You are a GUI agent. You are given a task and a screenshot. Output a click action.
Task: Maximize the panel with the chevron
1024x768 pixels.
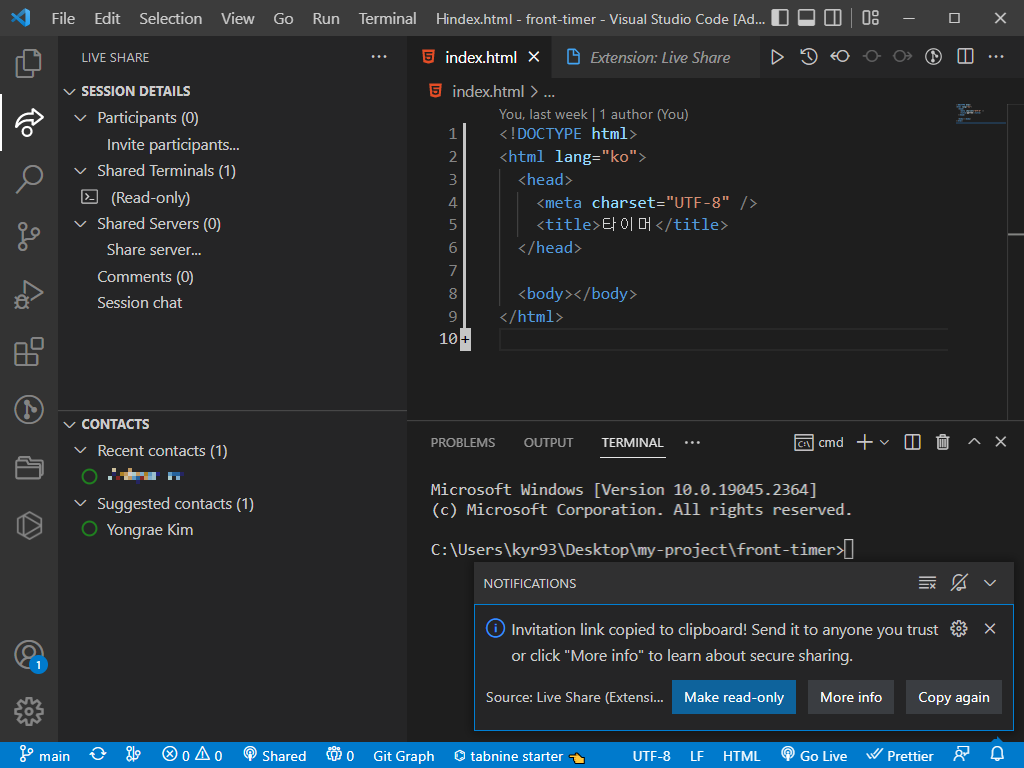click(x=973, y=441)
